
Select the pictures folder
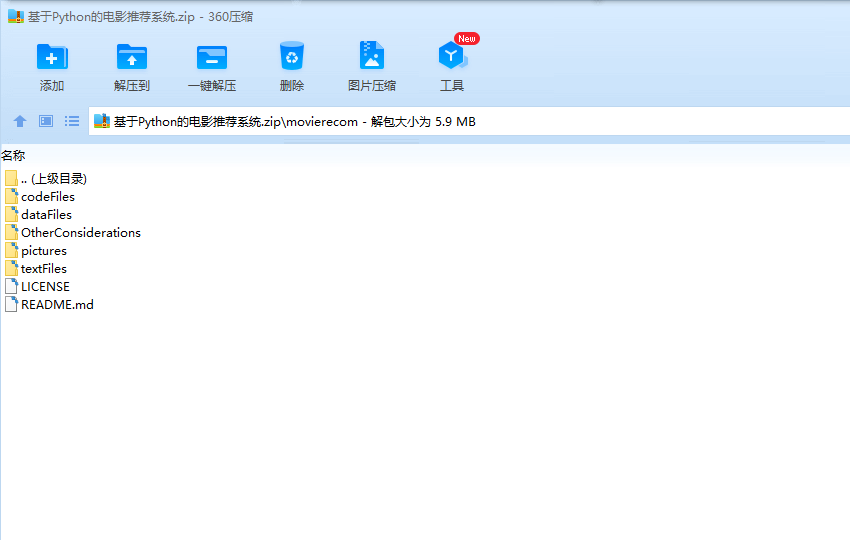pyautogui.click(x=36, y=250)
